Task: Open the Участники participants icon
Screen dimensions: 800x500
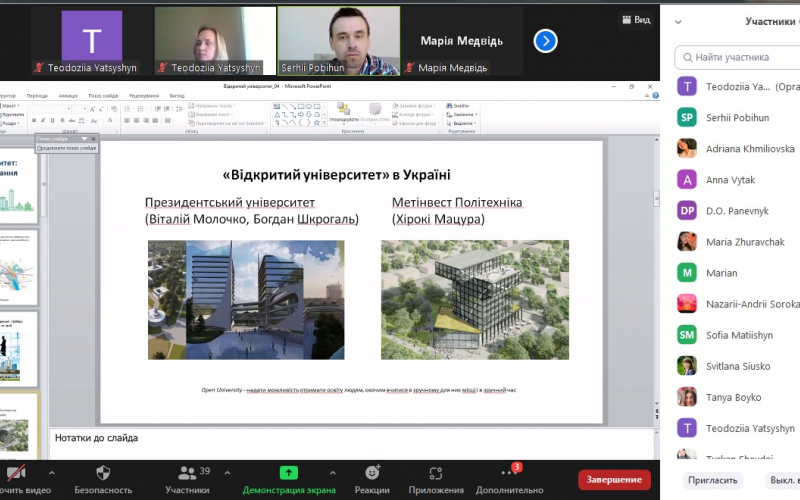Action: (x=187, y=473)
